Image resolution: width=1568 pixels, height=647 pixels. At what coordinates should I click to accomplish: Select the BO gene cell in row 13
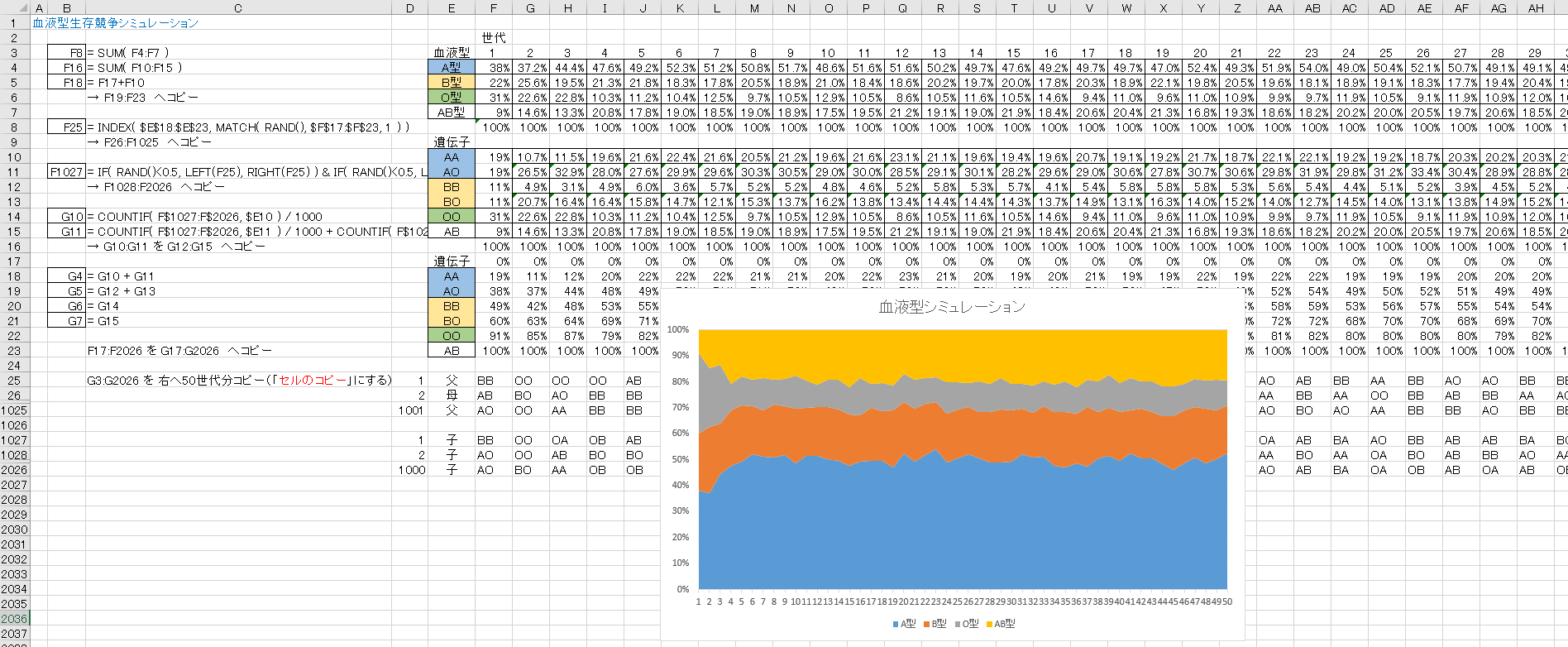click(452, 202)
